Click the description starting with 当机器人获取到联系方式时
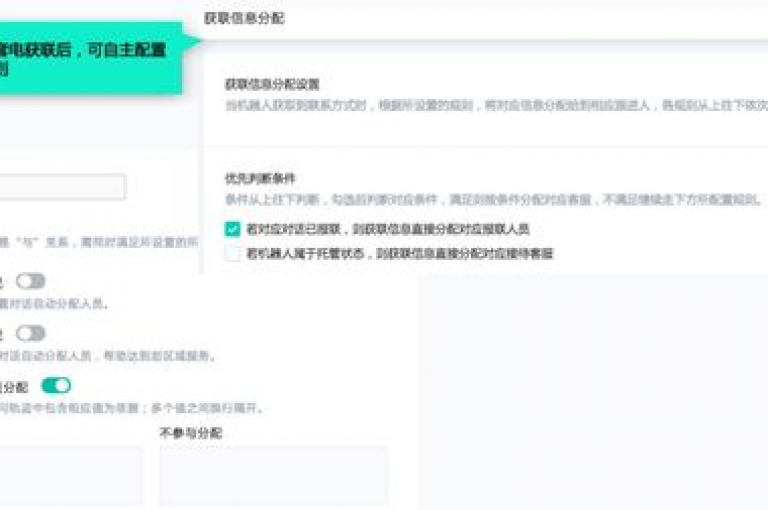The image size is (768, 510). 496,105
